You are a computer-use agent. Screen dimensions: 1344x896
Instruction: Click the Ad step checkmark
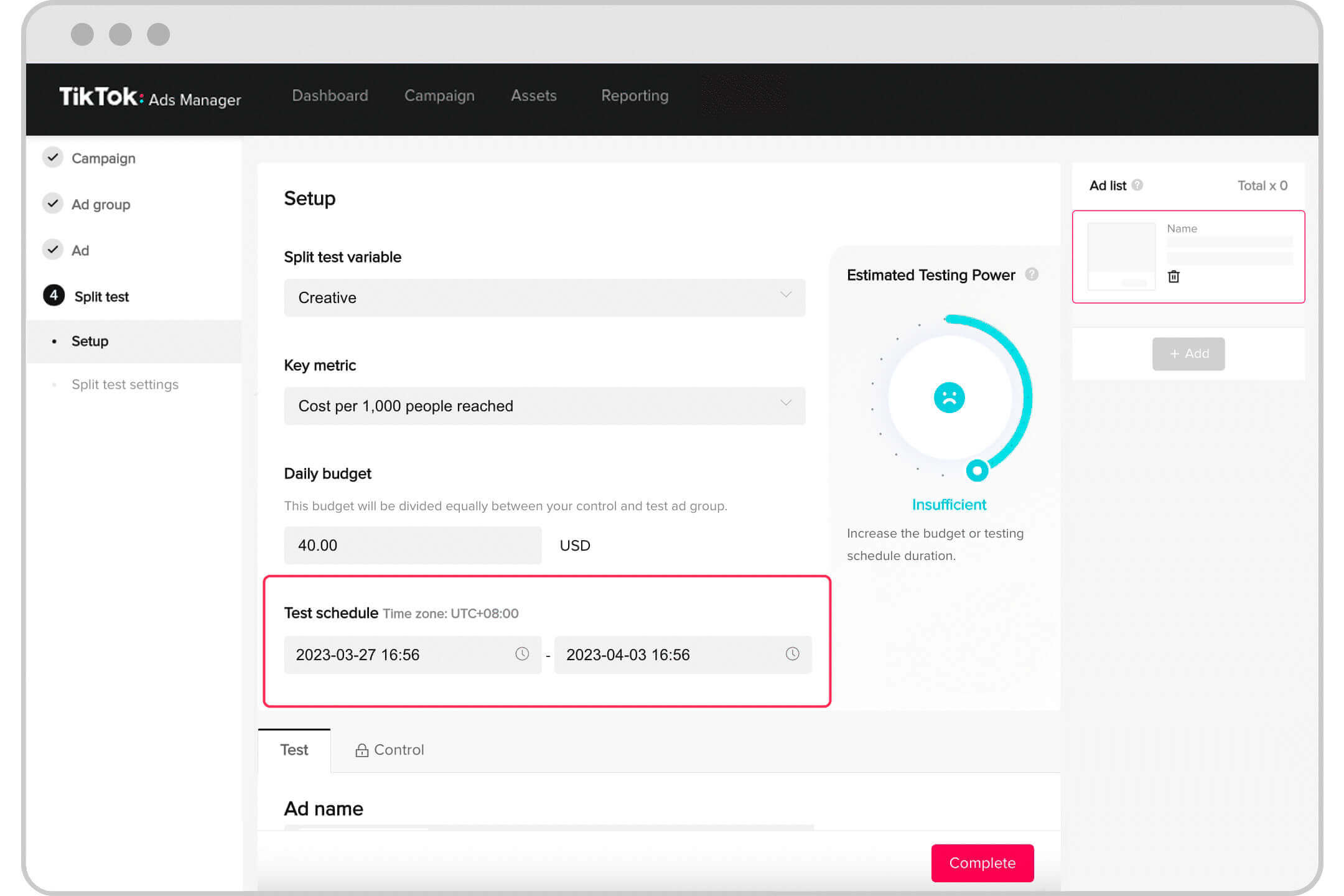(53, 250)
